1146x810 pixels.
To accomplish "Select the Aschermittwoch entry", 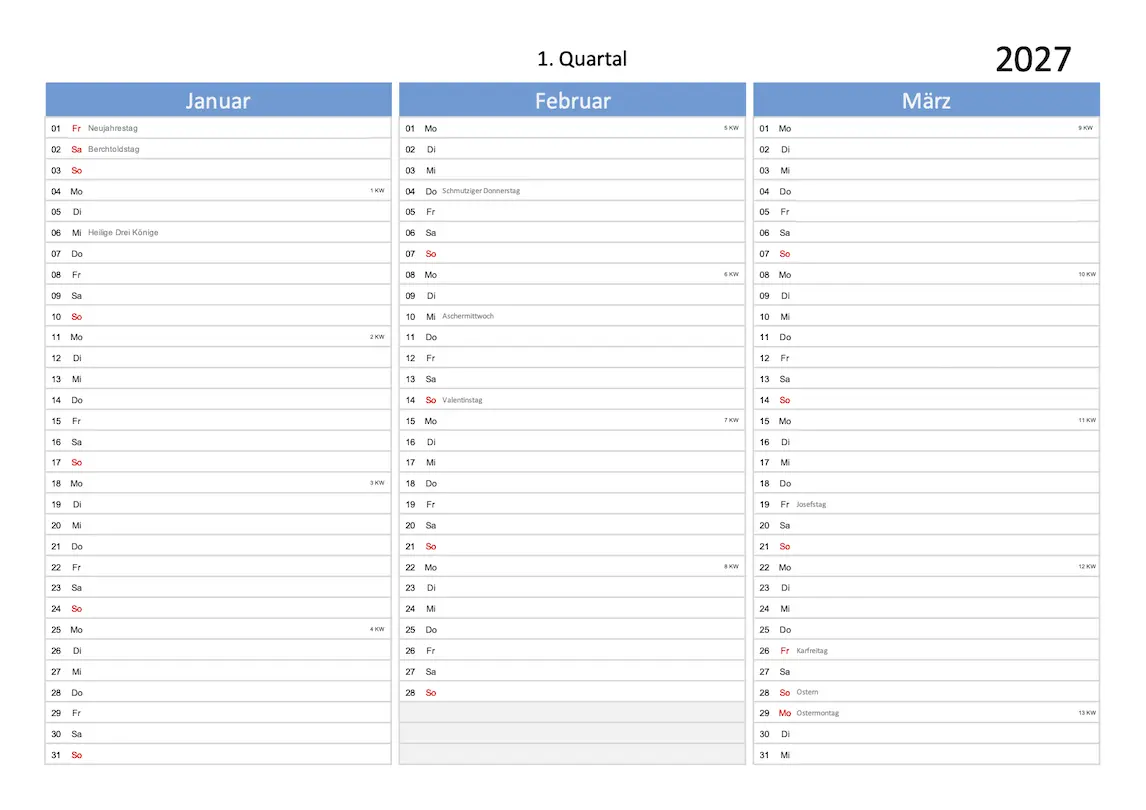I will [x=468, y=316].
